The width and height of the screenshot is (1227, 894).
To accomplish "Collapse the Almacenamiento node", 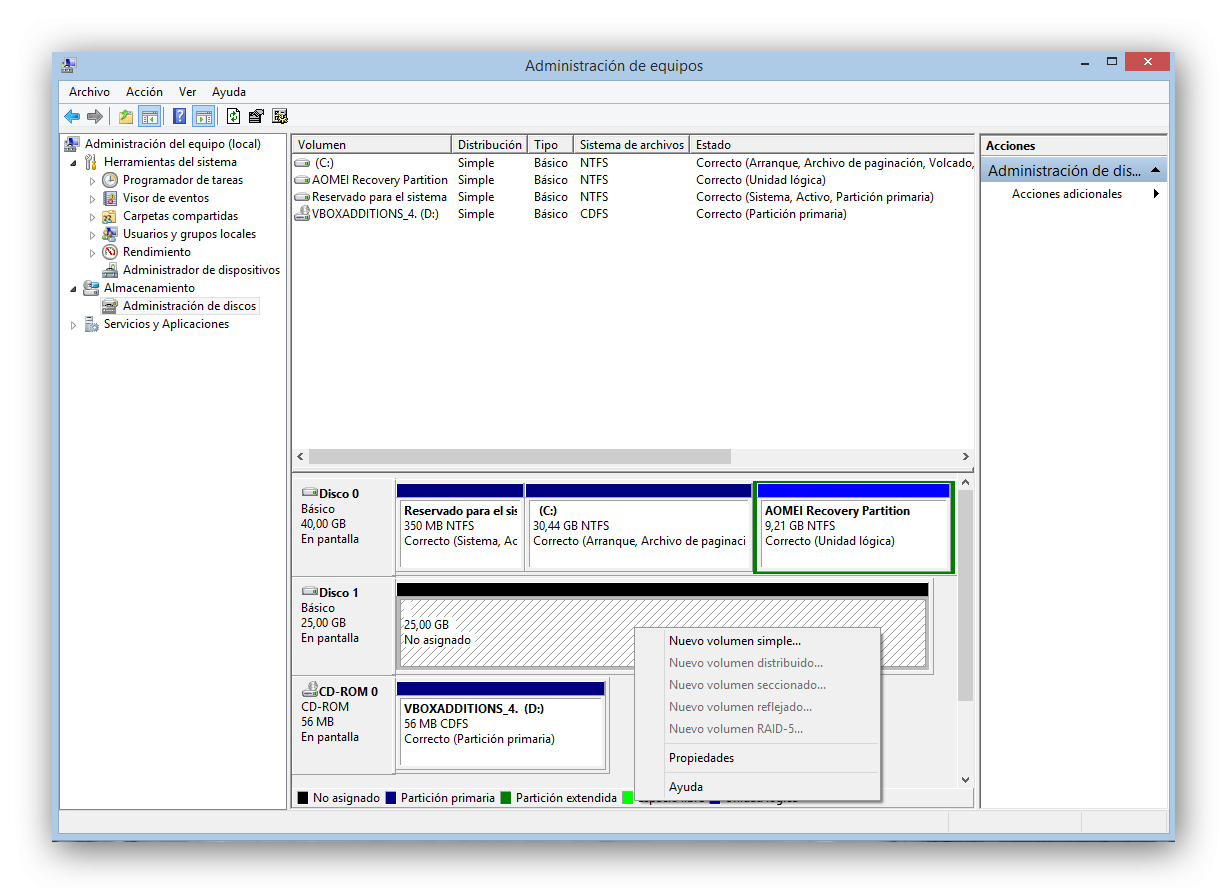I will click(x=74, y=288).
